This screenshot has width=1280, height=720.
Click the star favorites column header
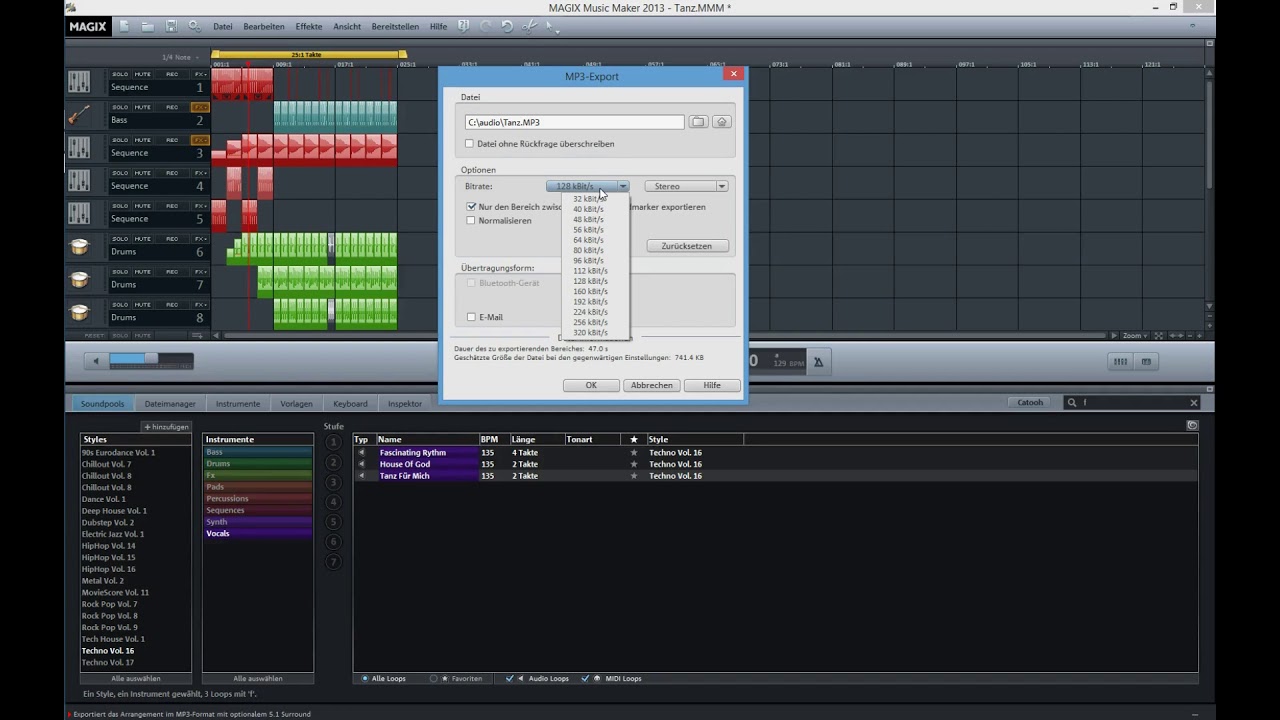(x=633, y=439)
